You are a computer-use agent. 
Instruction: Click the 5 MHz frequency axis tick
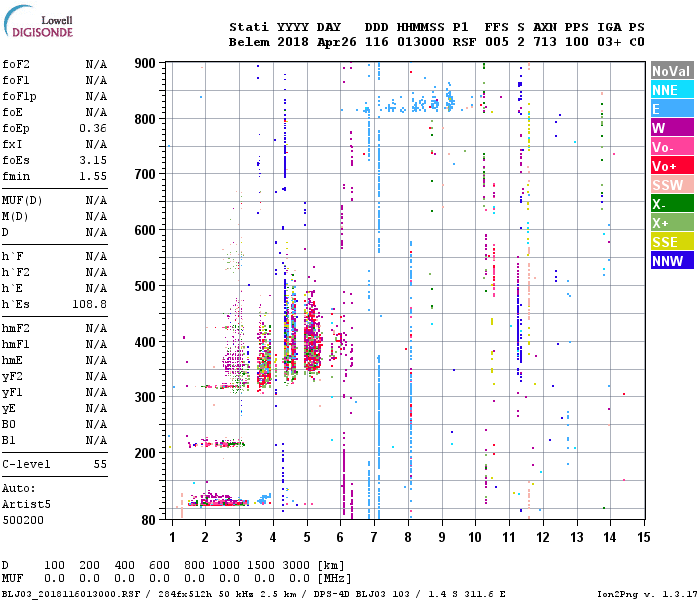click(x=307, y=537)
